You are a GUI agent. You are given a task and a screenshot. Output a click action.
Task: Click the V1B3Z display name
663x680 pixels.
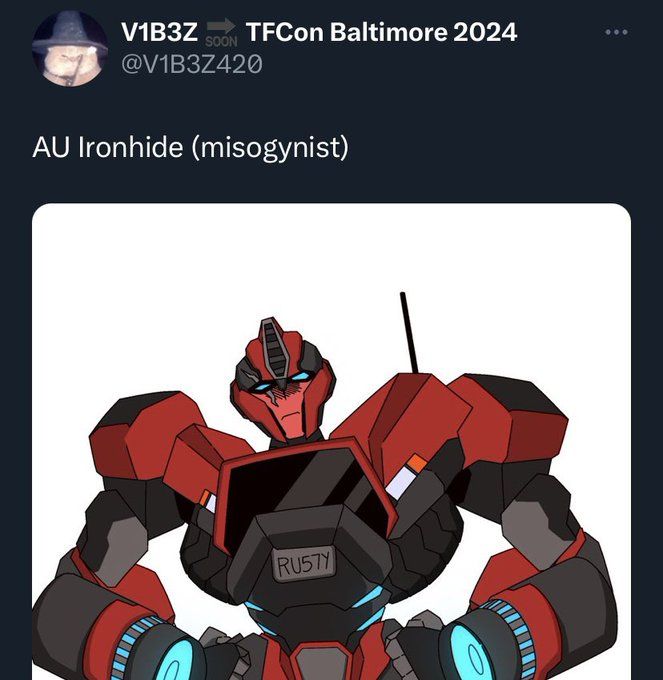tap(160, 32)
